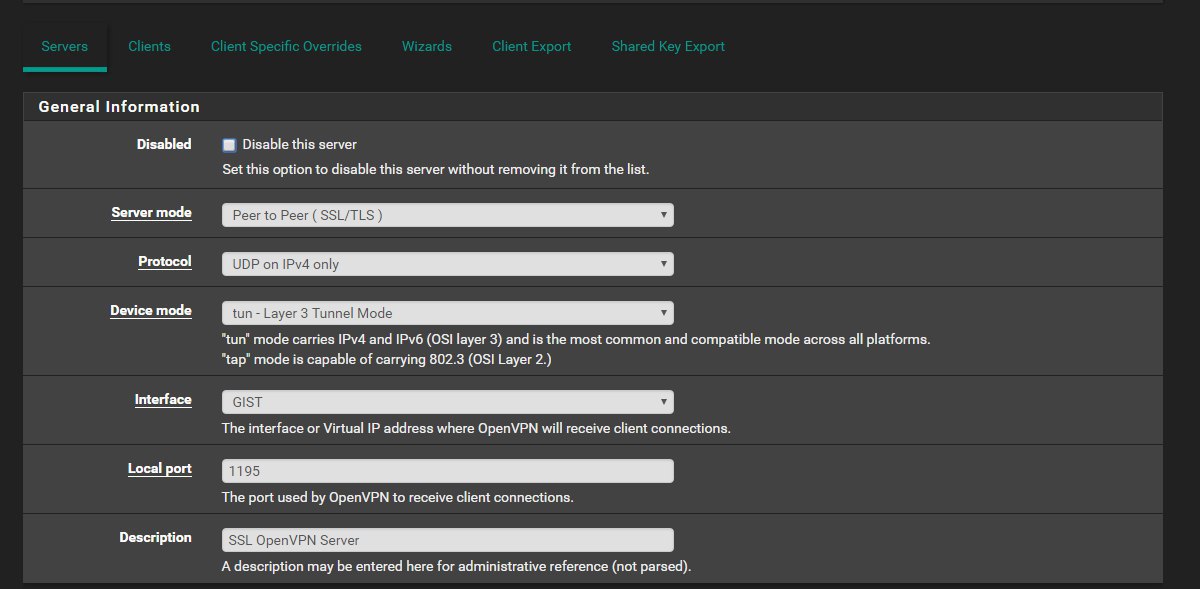Click the Device mode label
The width and height of the screenshot is (1200, 589).
[151, 310]
